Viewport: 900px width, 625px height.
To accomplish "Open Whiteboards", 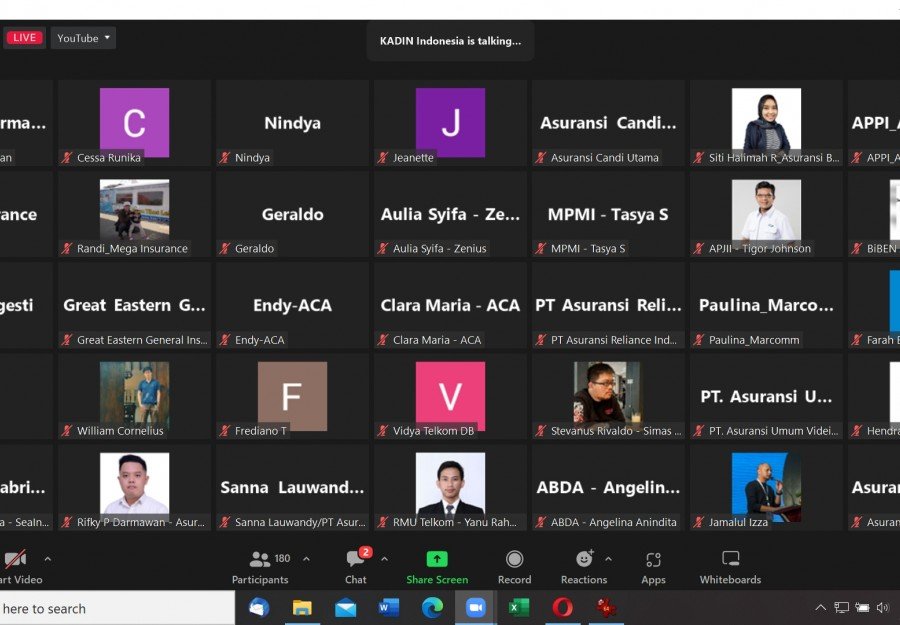I will 730,568.
